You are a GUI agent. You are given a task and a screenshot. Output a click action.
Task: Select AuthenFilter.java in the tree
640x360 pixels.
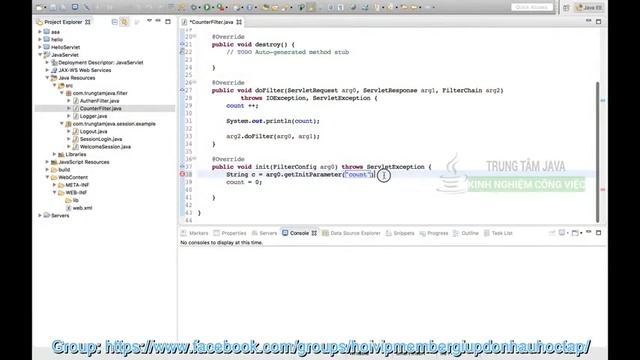(x=99, y=101)
